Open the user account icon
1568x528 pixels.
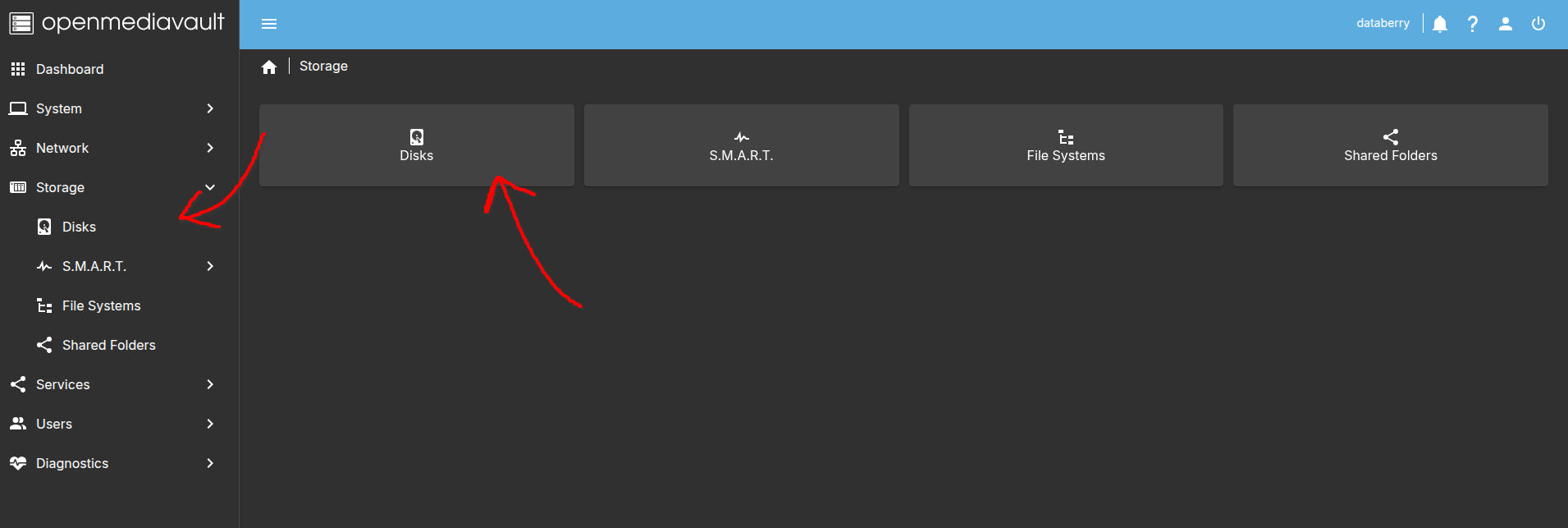pyautogui.click(x=1506, y=24)
